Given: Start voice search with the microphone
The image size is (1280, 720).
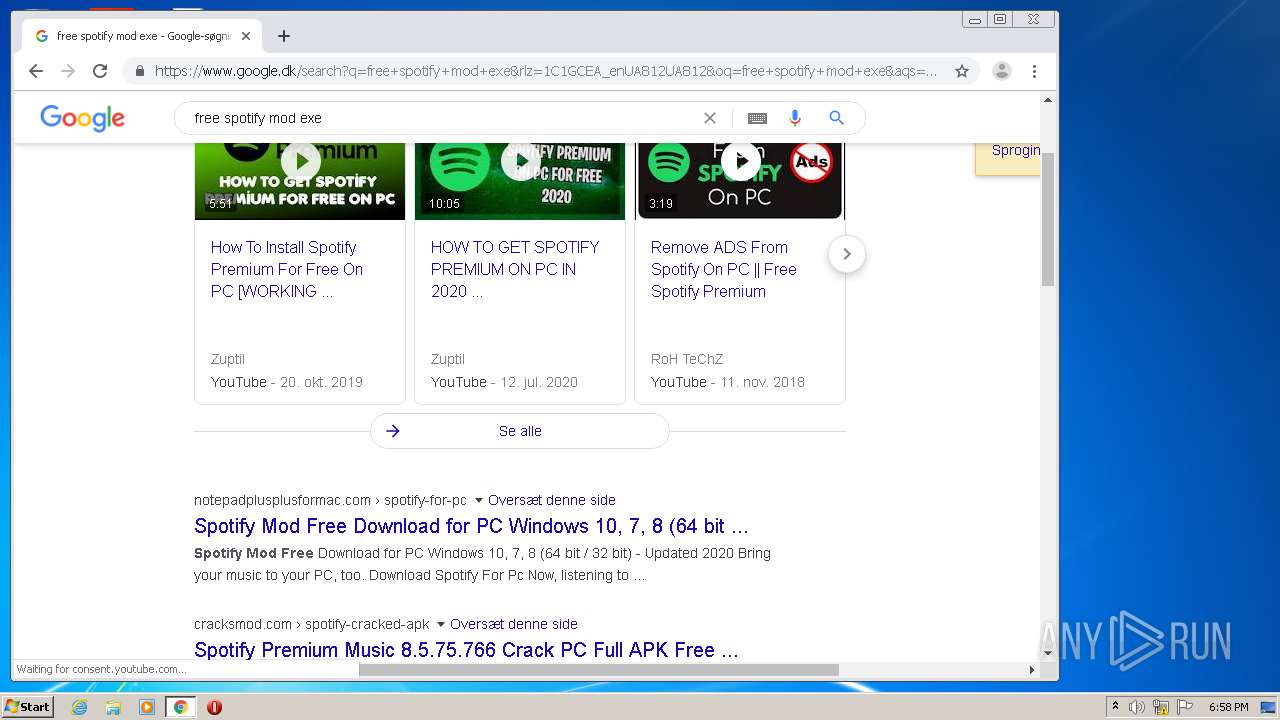Looking at the screenshot, I should pos(795,118).
